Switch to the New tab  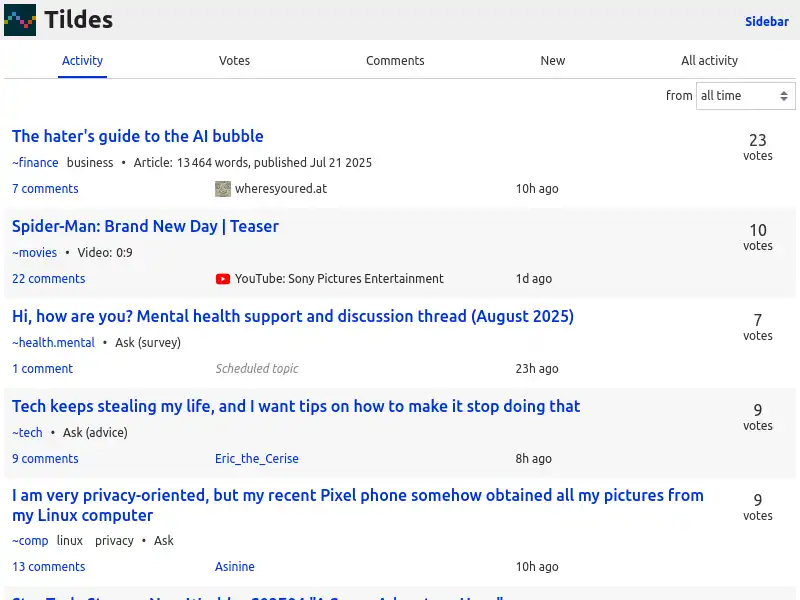coord(553,61)
